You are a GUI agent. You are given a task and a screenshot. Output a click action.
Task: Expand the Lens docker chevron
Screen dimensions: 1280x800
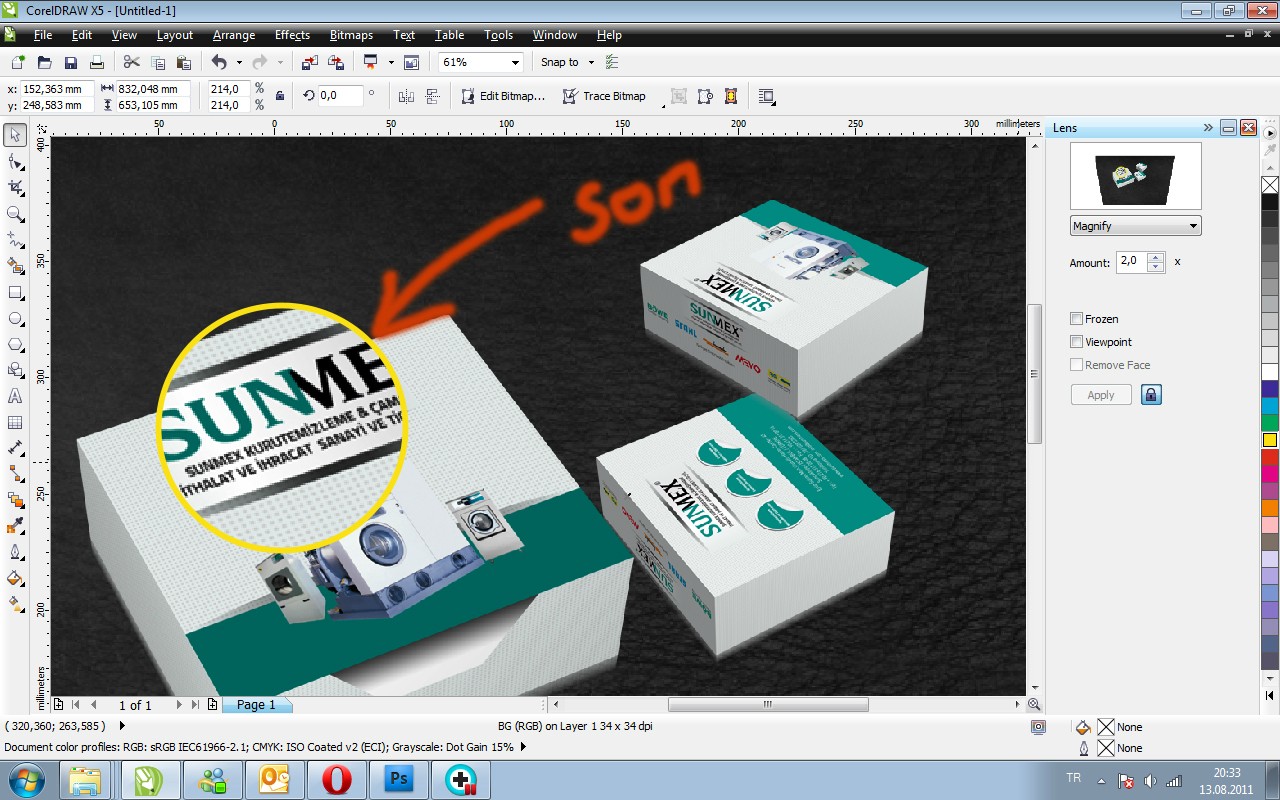(1208, 128)
